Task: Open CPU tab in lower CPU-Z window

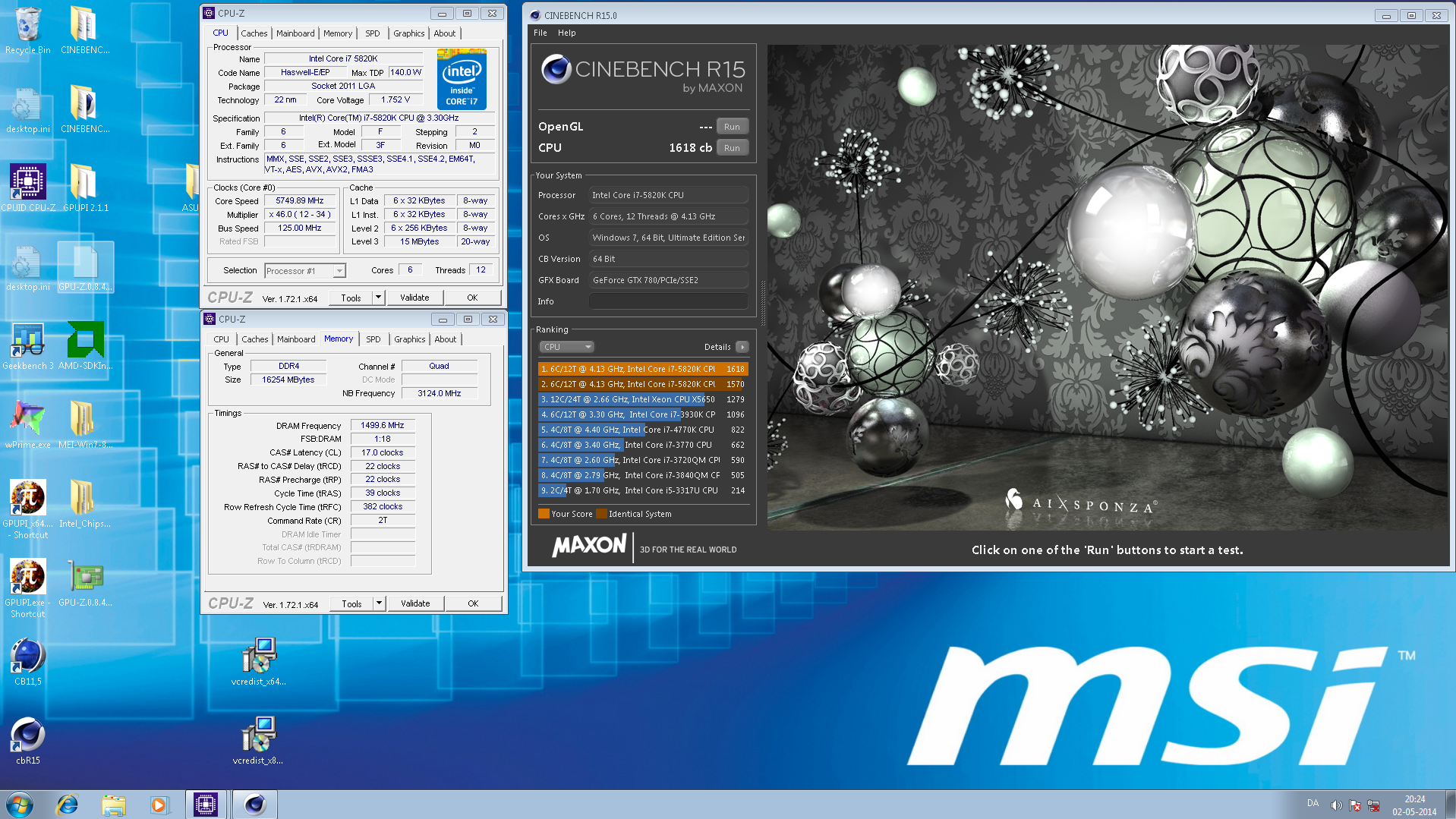Action: coord(221,339)
